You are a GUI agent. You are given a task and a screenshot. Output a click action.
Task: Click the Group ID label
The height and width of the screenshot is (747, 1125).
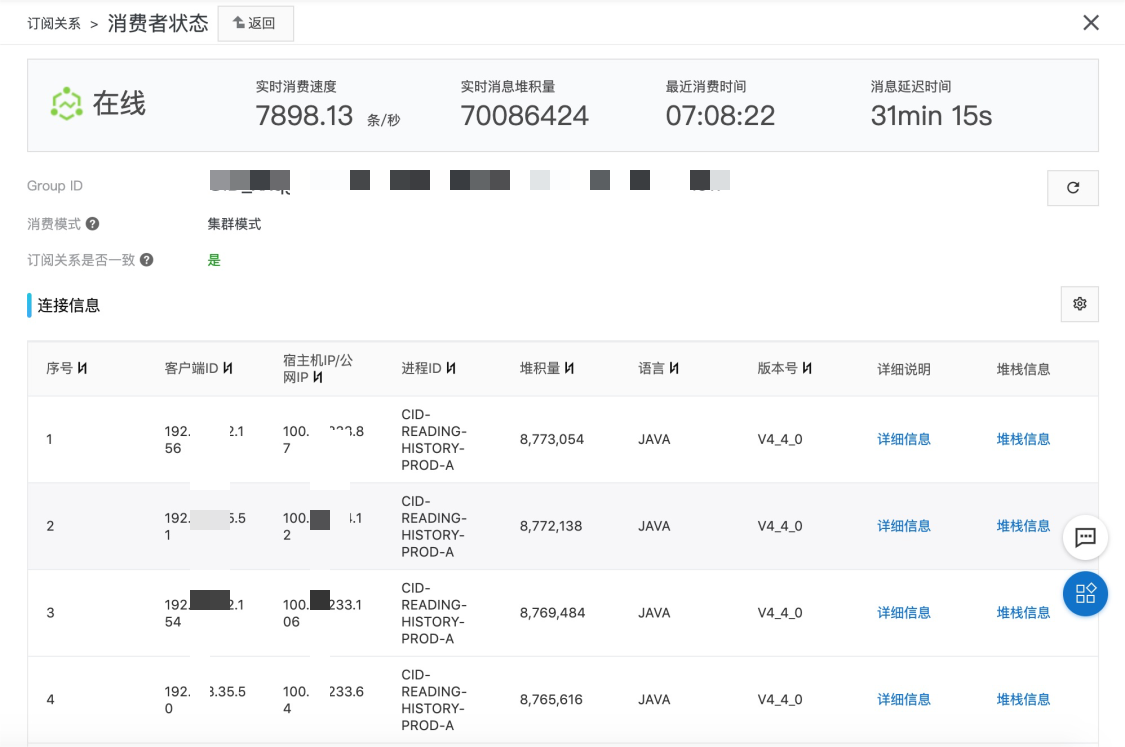pos(55,186)
